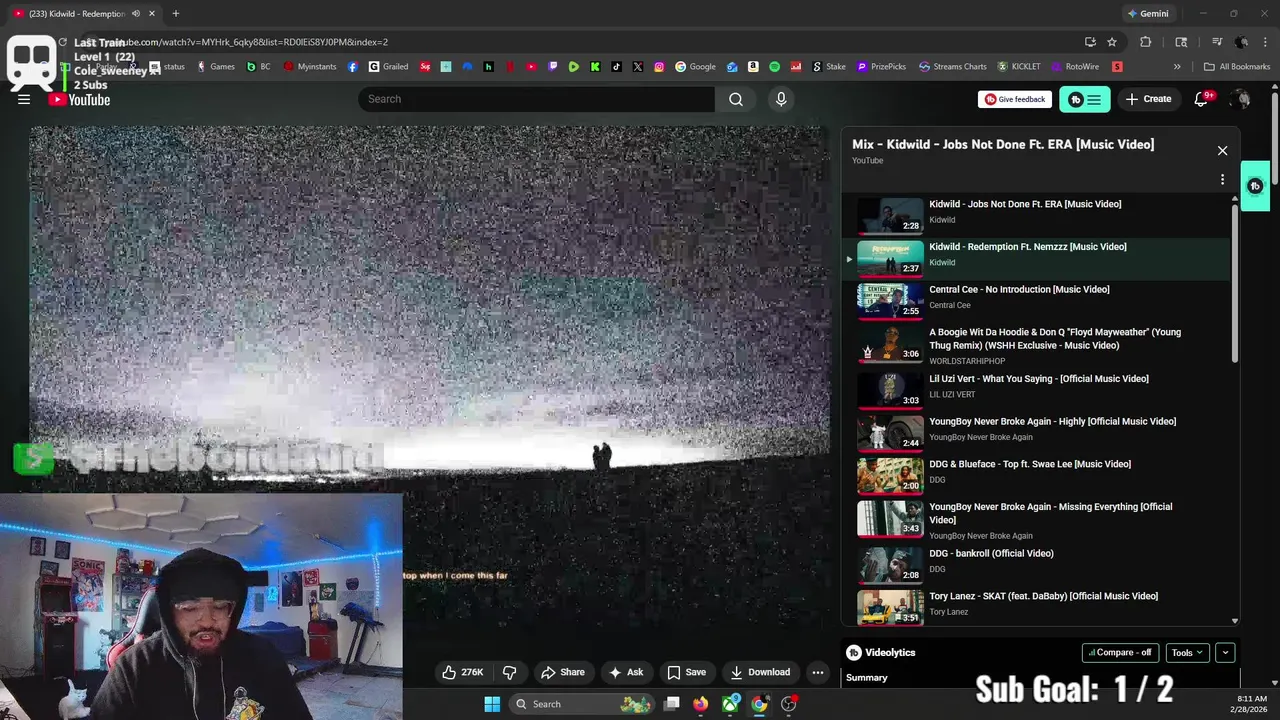The width and height of the screenshot is (1280, 720).
Task: Save the video to a playlist
Action: [687, 672]
